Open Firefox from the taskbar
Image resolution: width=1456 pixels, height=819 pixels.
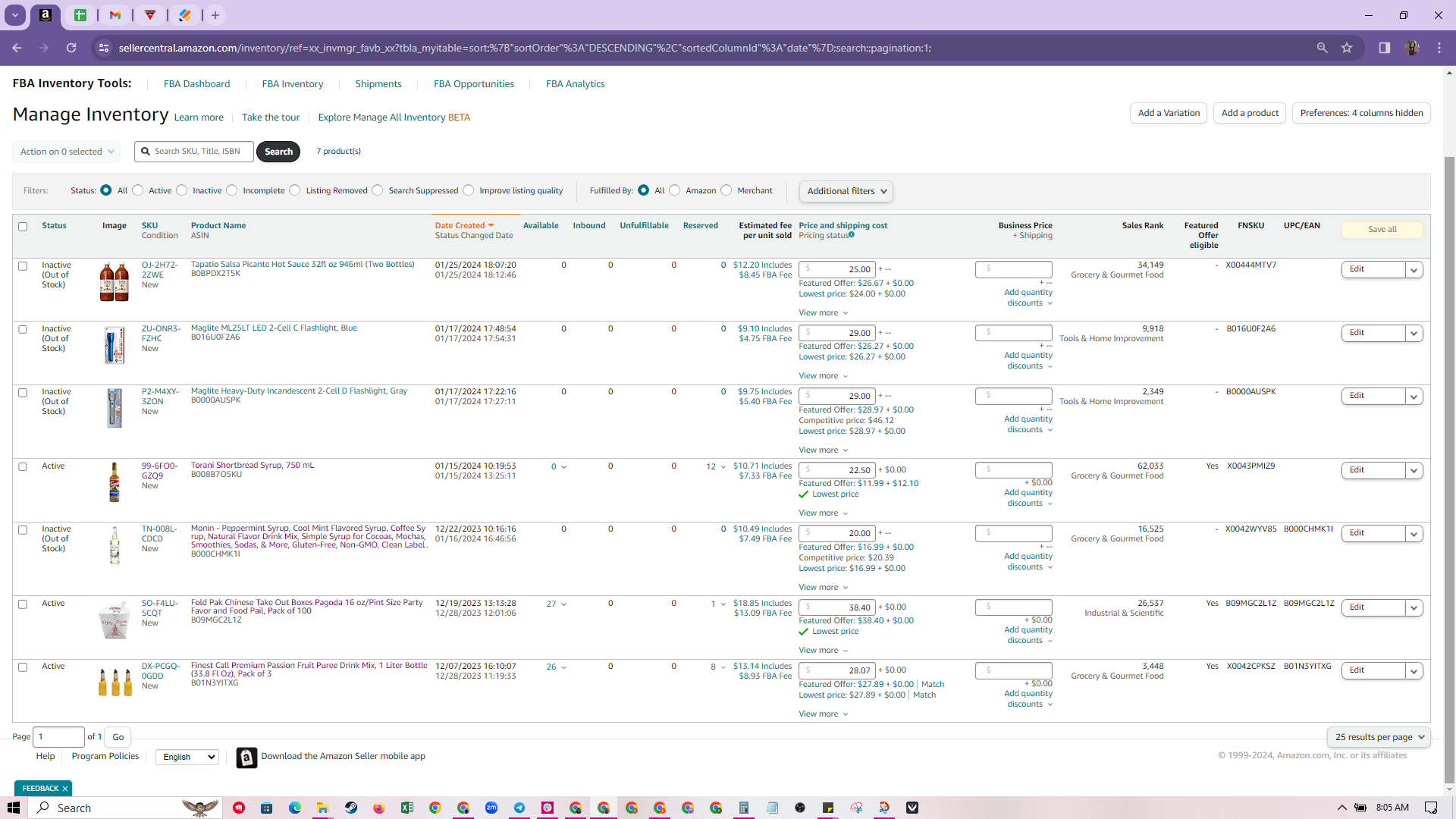[x=379, y=808]
